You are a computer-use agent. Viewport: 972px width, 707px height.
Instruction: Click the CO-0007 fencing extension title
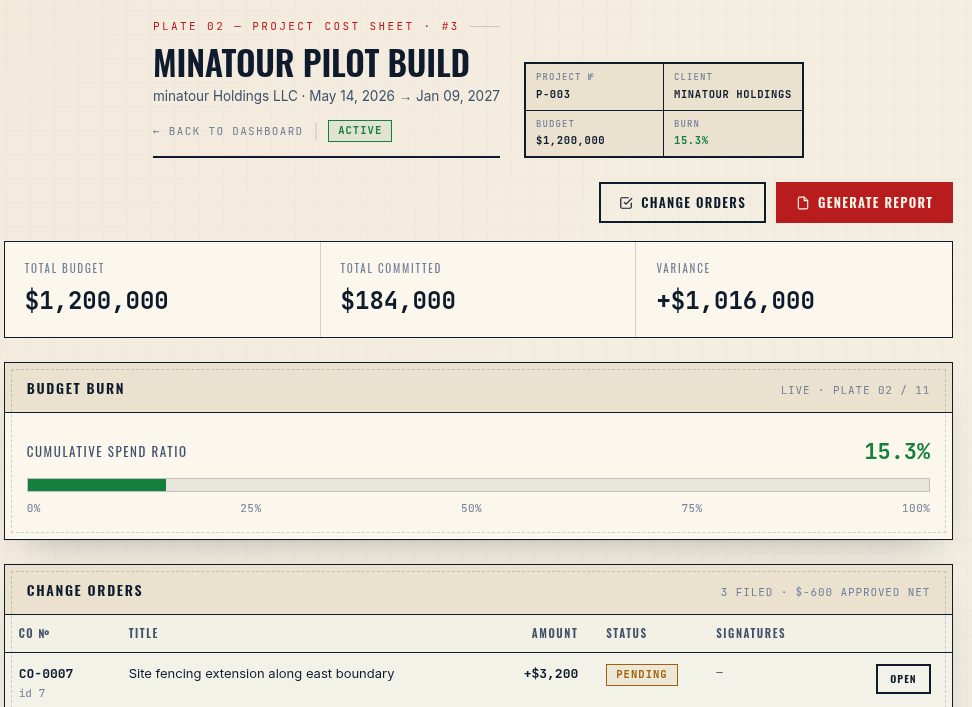click(x=261, y=674)
